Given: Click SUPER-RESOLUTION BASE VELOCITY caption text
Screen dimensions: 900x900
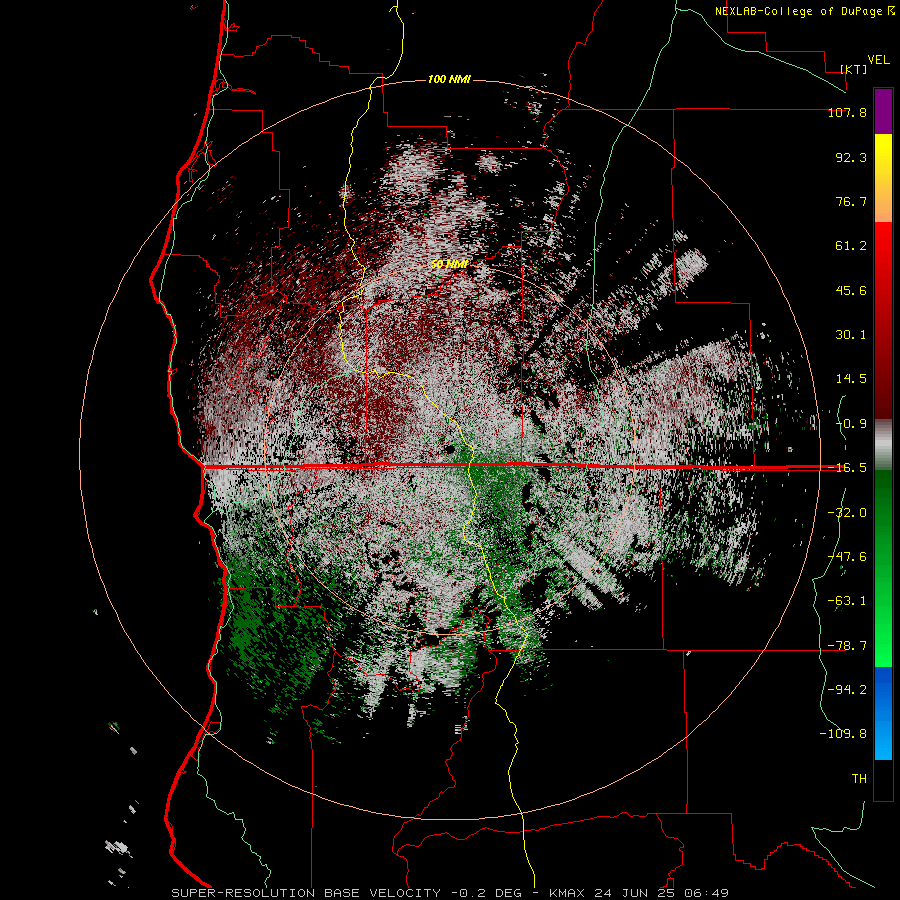Looking at the screenshot, I should [306, 893].
